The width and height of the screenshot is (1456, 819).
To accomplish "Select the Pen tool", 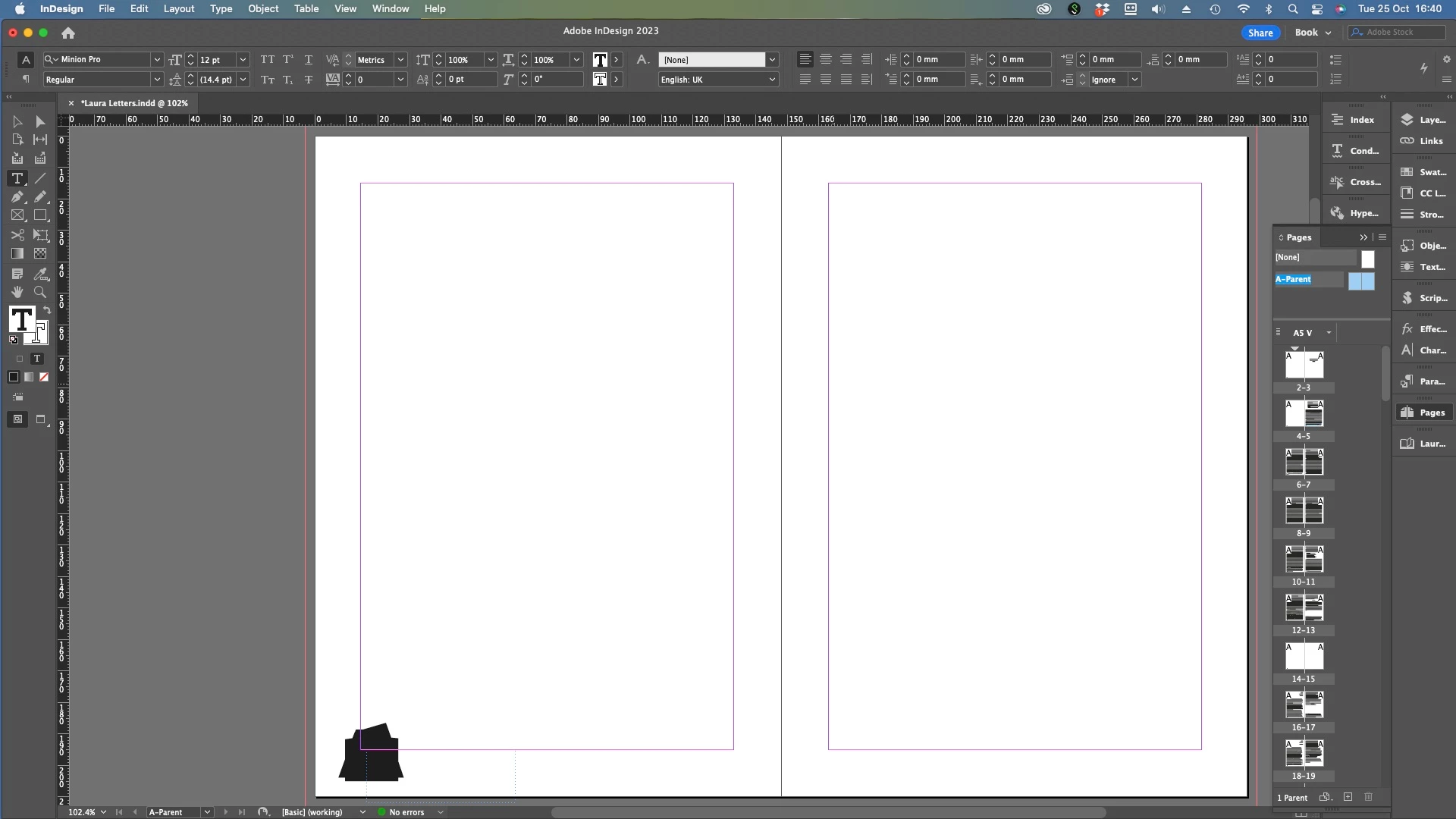I will [17, 197].
